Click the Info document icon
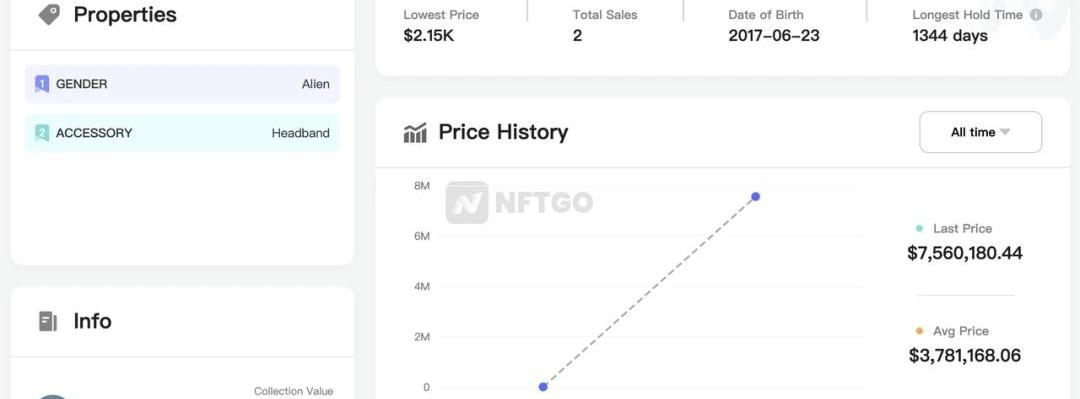This screenshot has height=399, width=1080. pos(48,321)
